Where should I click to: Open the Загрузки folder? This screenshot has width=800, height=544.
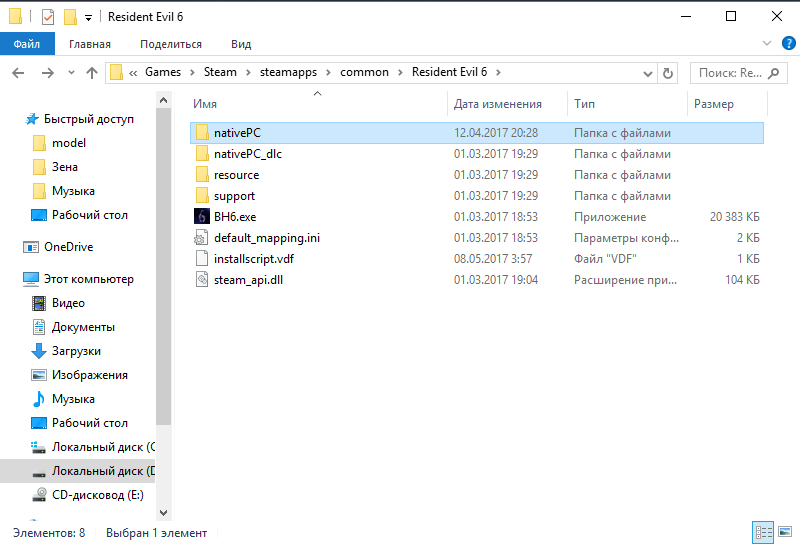(x=67, y=351)
